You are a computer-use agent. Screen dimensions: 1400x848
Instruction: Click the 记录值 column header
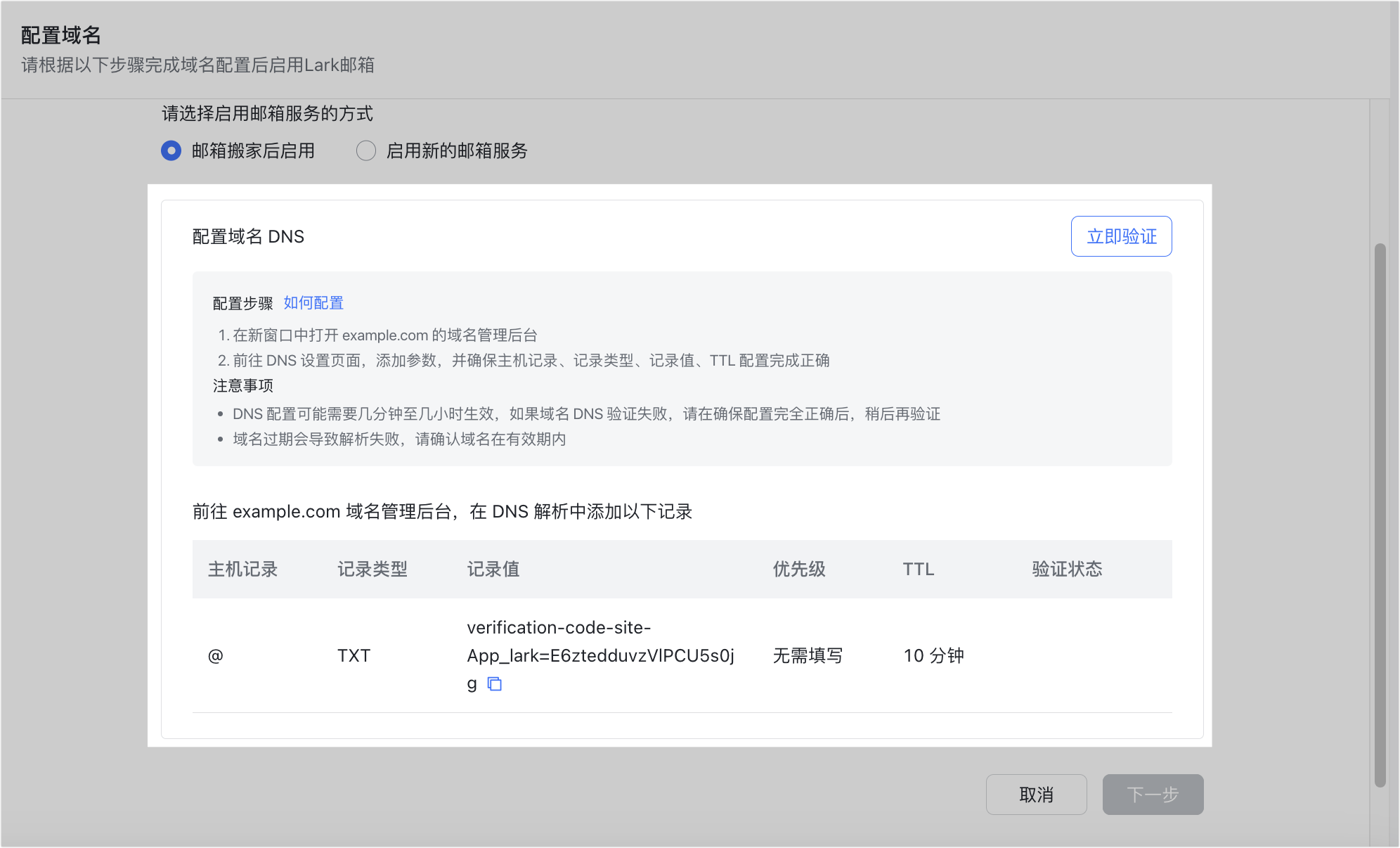pyautogui.click(x=493, y=569)
